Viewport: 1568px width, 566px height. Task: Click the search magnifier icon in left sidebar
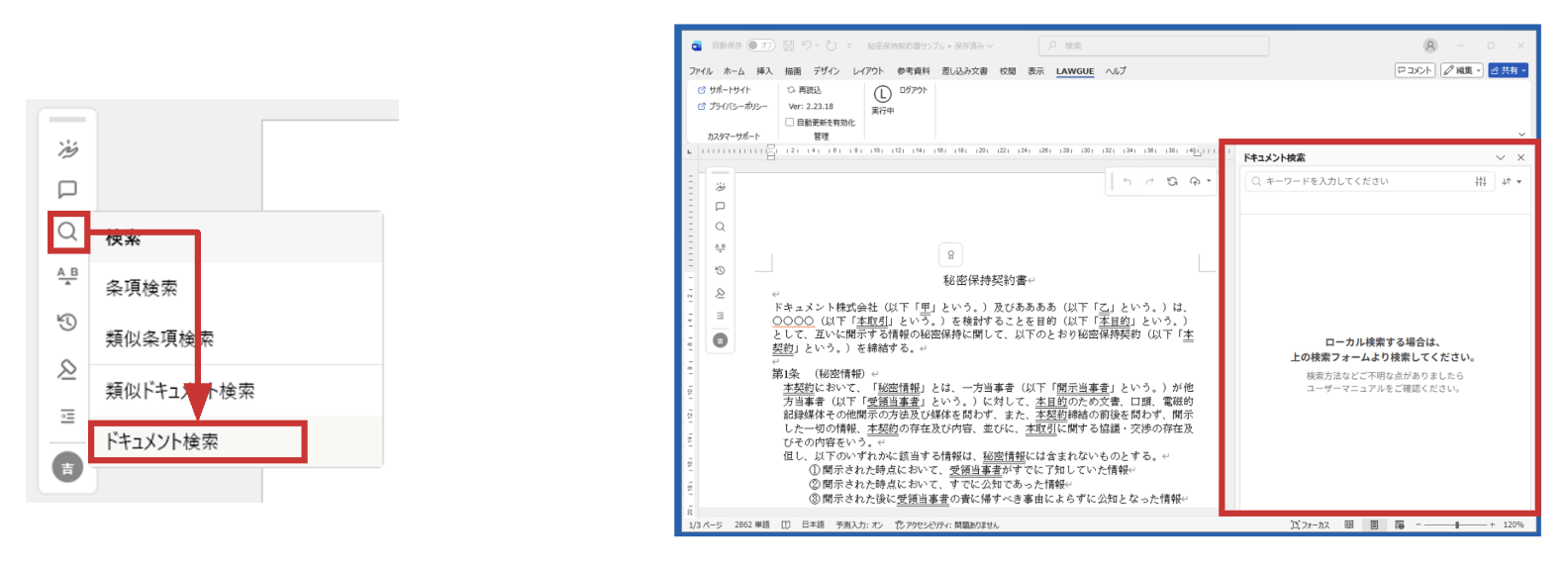[67, 232]
